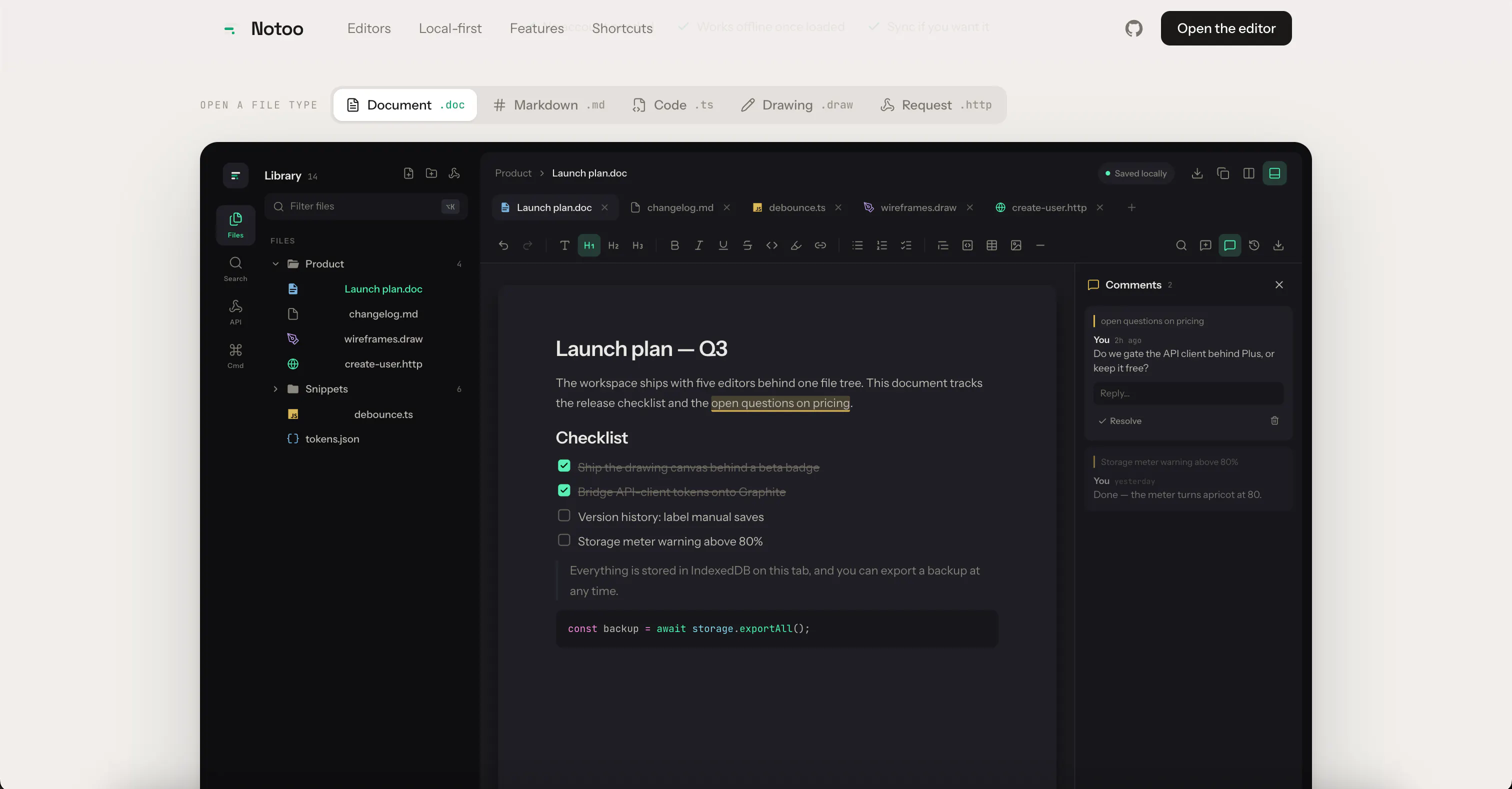Click the duplicate copy icon in header
This screenshot has width=1512, height=789.
1223,173
